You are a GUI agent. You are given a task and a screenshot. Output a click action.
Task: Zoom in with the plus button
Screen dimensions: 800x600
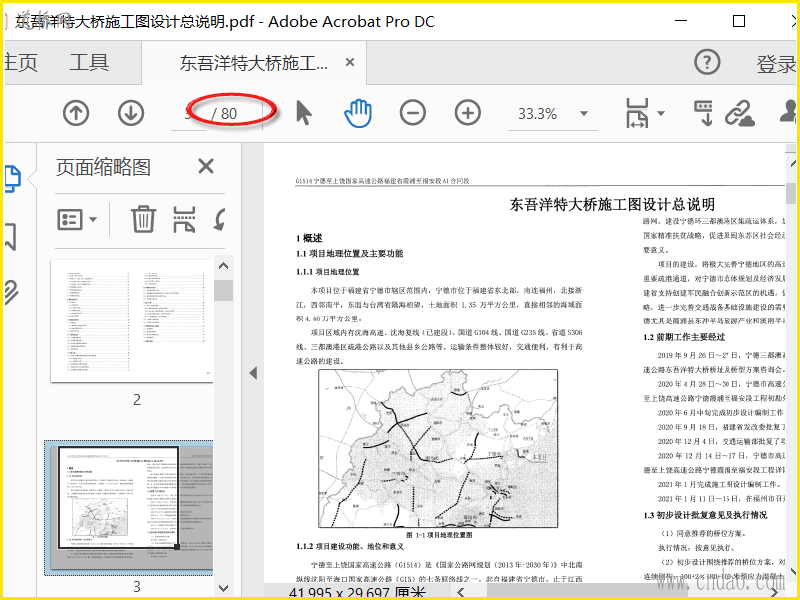[468, 113]
